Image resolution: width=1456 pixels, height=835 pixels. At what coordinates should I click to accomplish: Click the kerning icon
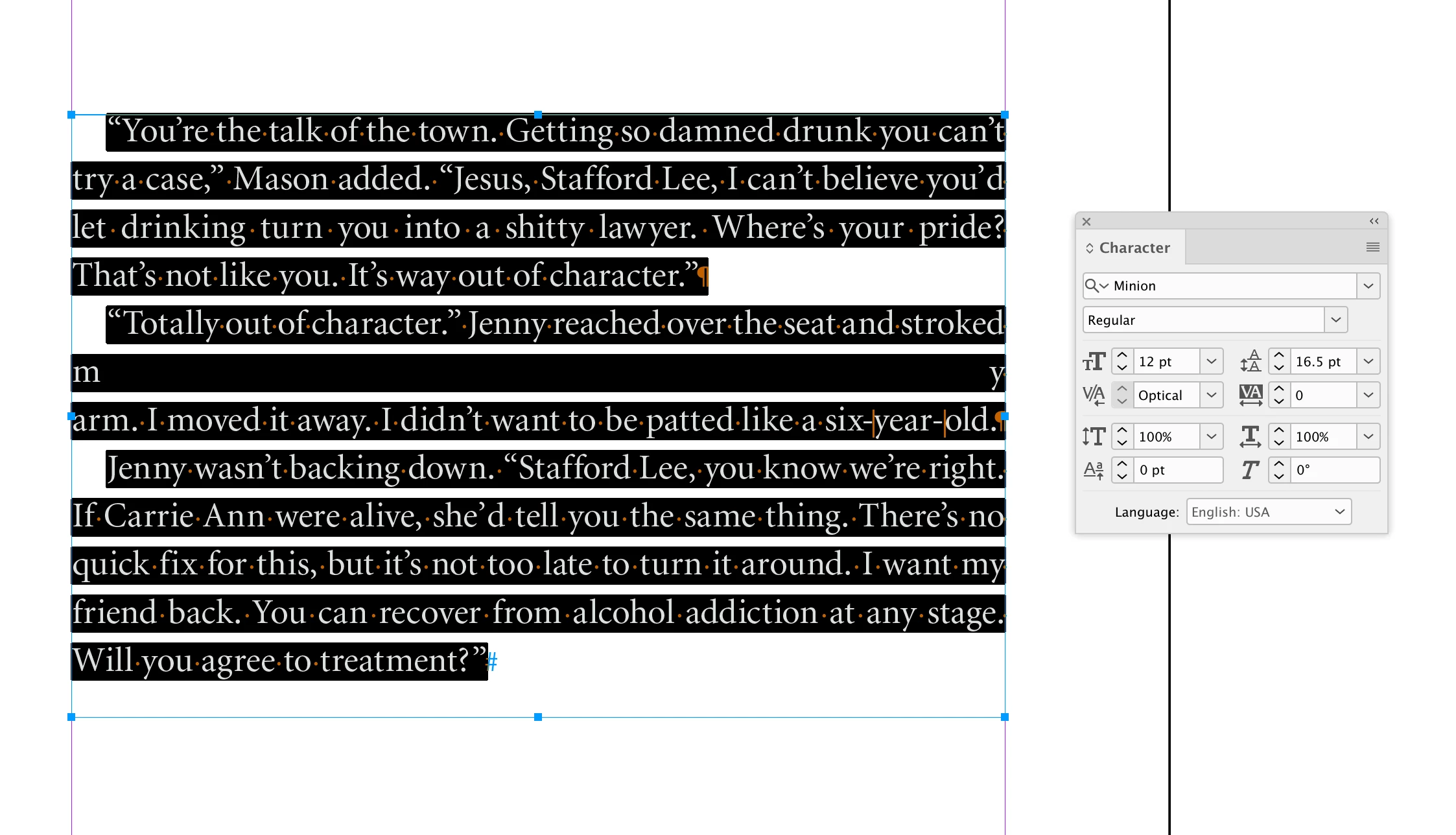1094,395
